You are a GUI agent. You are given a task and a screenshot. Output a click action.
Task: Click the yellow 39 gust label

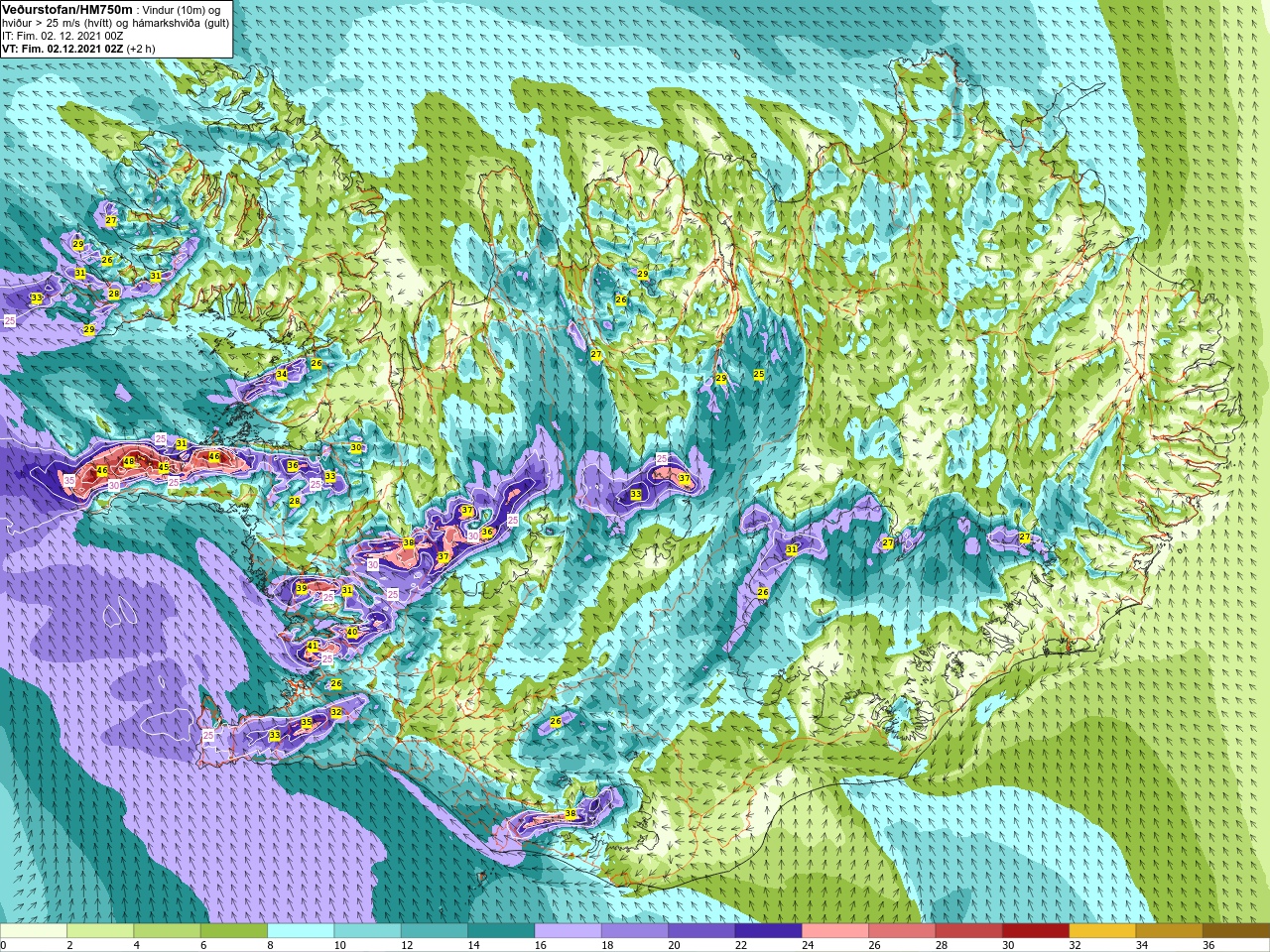(302, 589)
